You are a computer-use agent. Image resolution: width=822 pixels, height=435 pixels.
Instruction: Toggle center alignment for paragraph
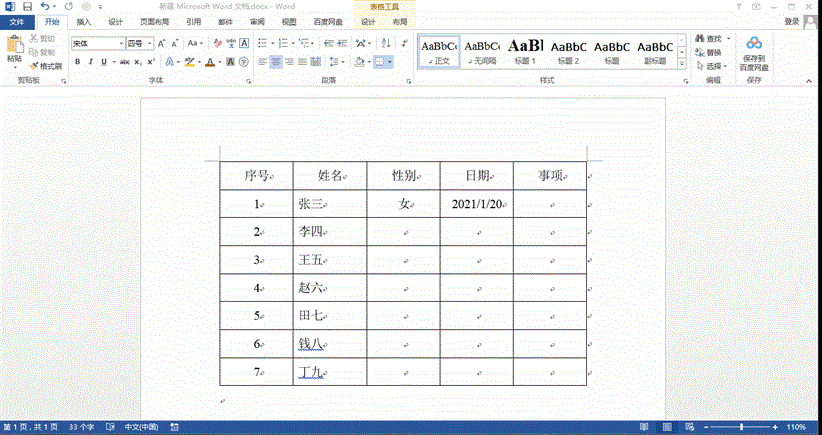[x=276, y=62]
